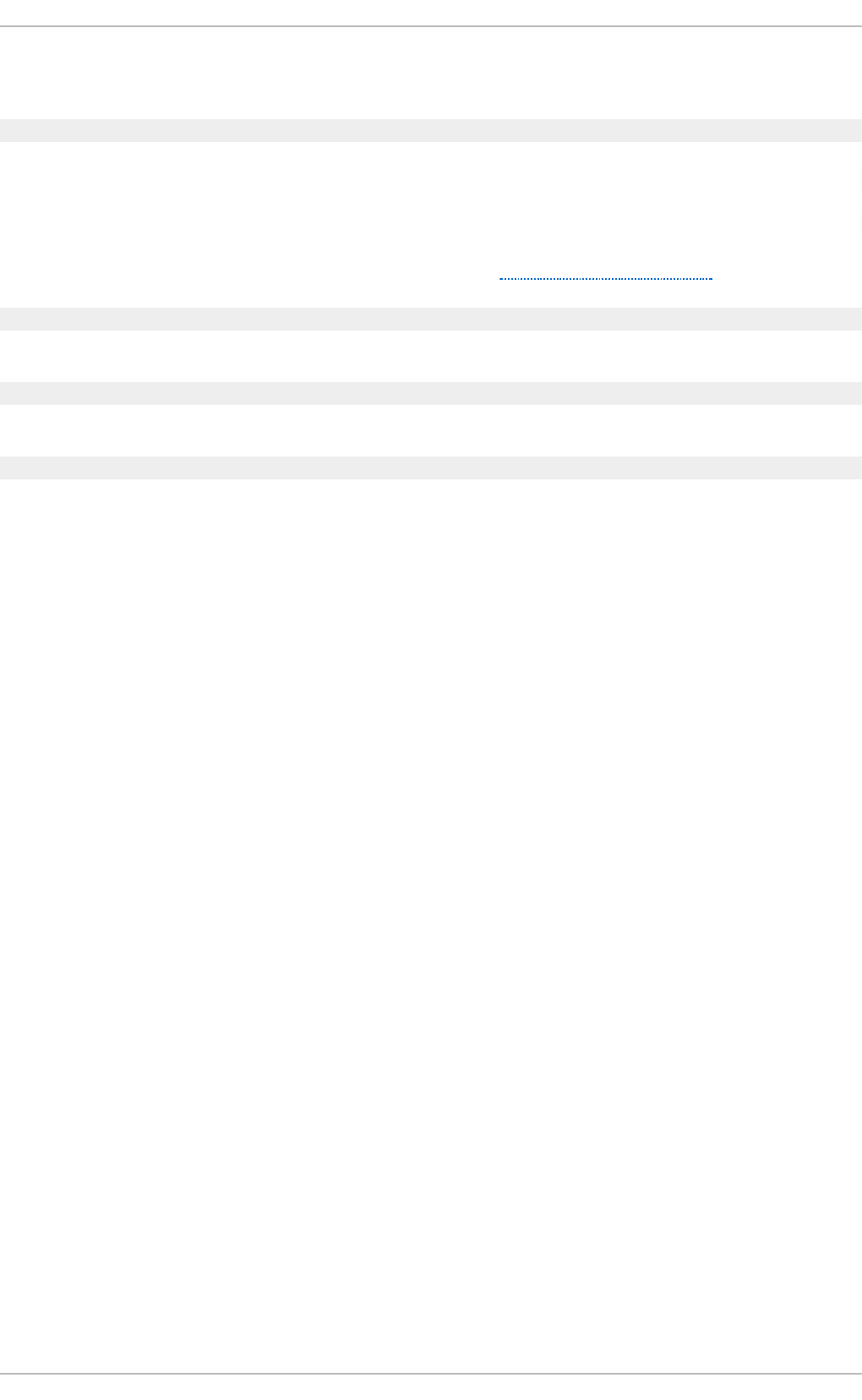
Task: Click the header horizontal rule at page top
Action: click(x=431, y=26)
